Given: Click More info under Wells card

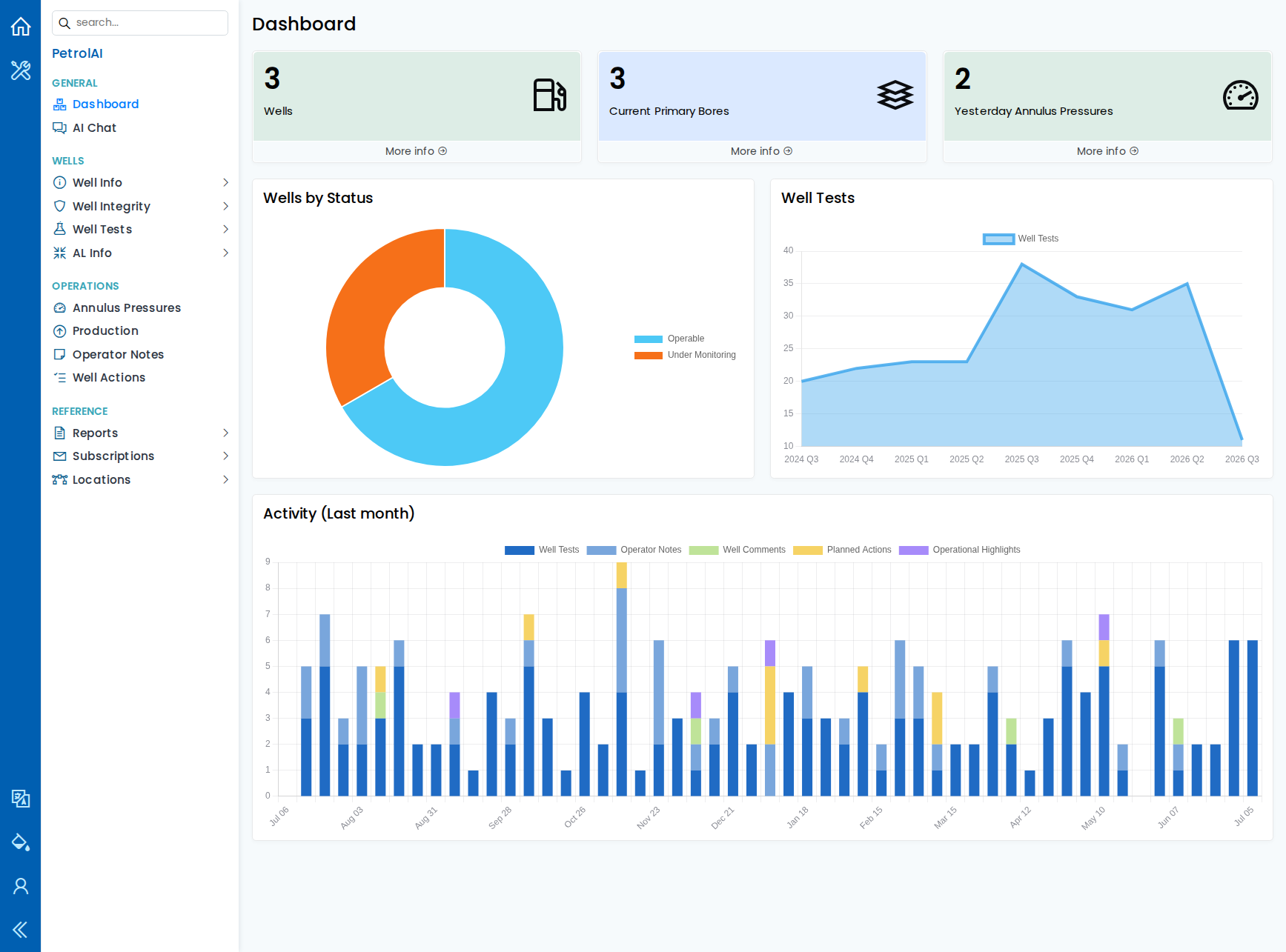Looking at the screenshot, I should tap(417, 151).
